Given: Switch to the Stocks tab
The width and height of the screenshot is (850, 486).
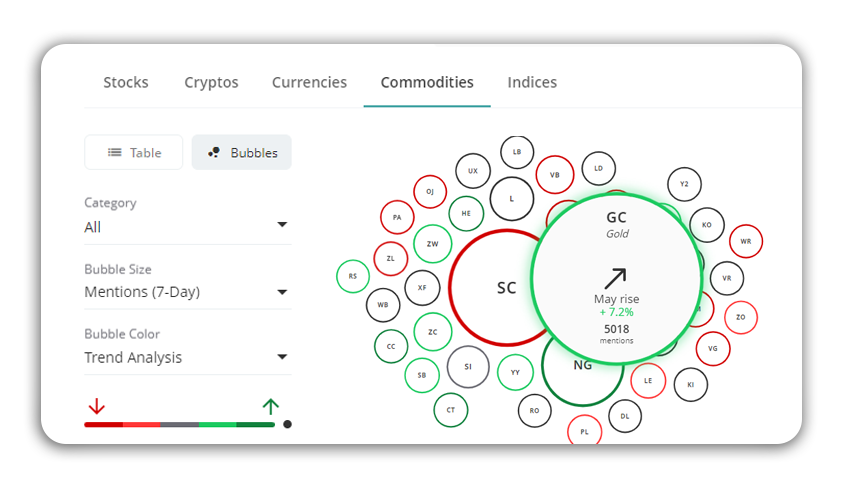Looking at the screenshot, I should [126, 82].
